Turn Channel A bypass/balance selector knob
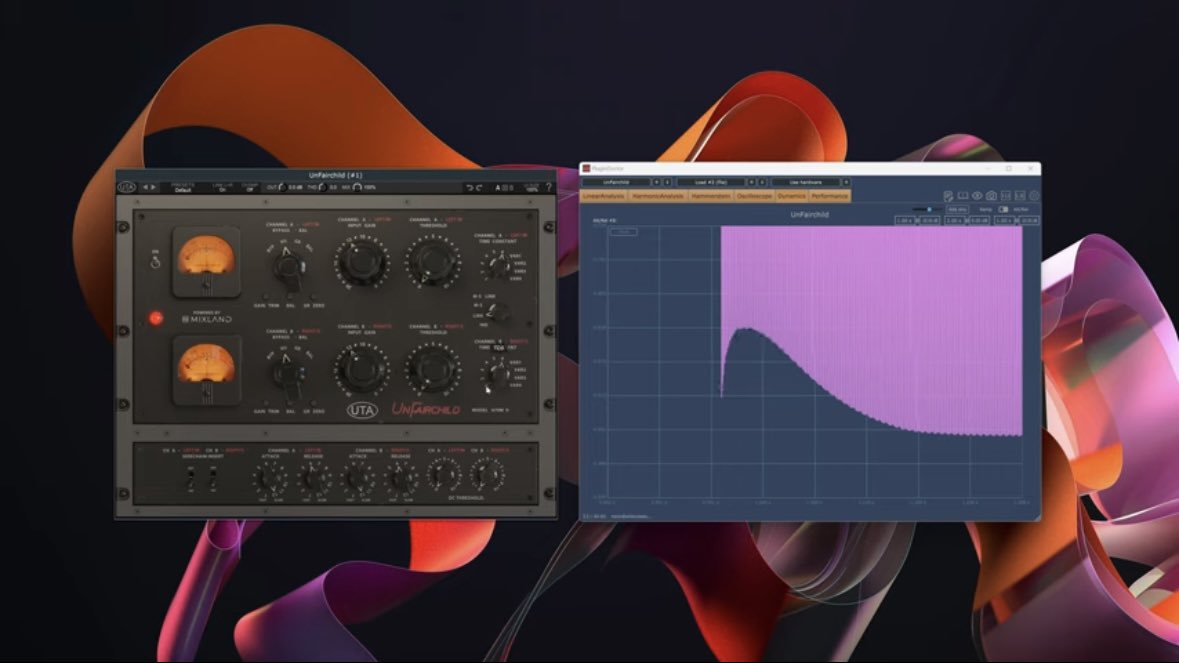 tap(288, 266)
